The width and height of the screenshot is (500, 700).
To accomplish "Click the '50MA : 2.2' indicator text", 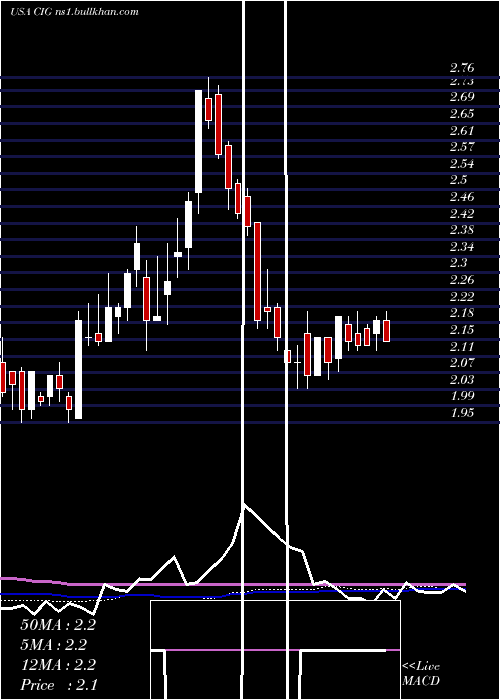I will click(58, 625).
